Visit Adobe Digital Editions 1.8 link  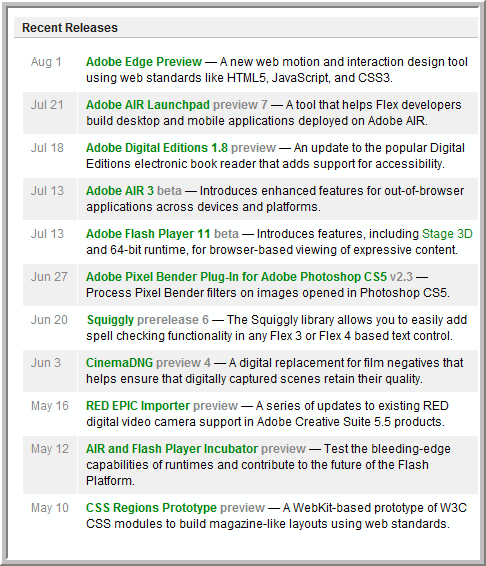pyautogui.click(x=157, y=148)
